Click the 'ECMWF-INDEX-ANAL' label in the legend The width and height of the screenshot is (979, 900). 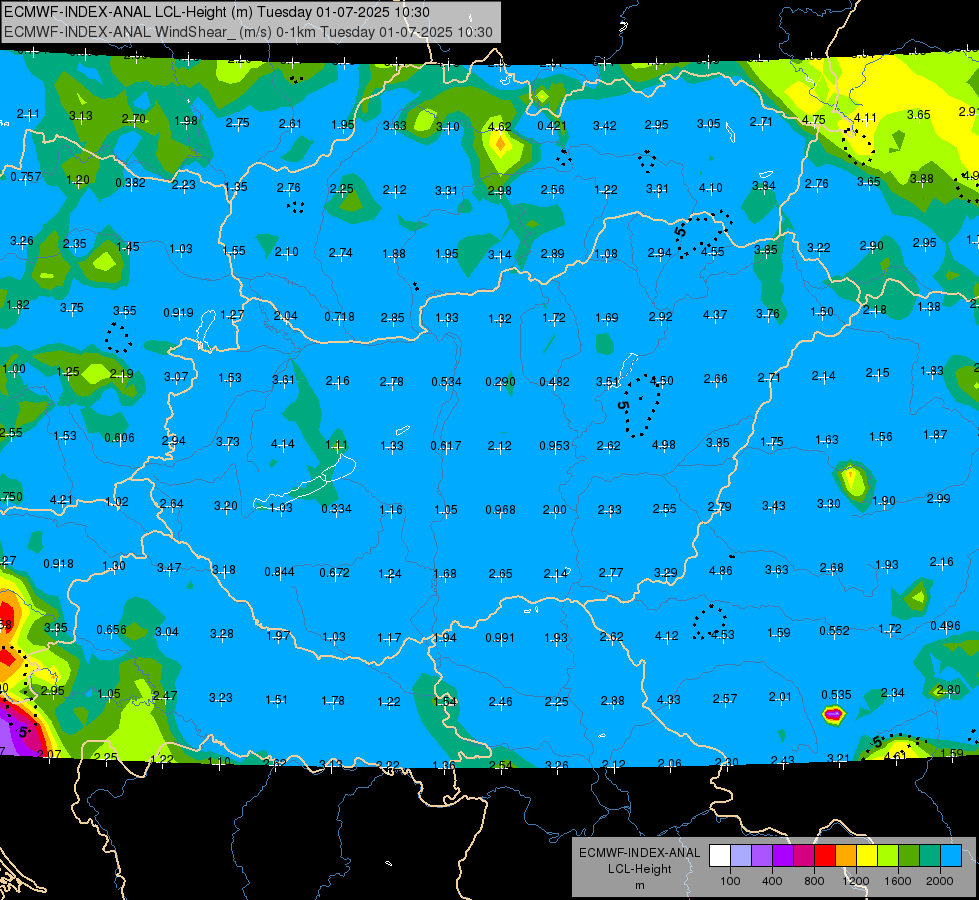tap(640, 853)
